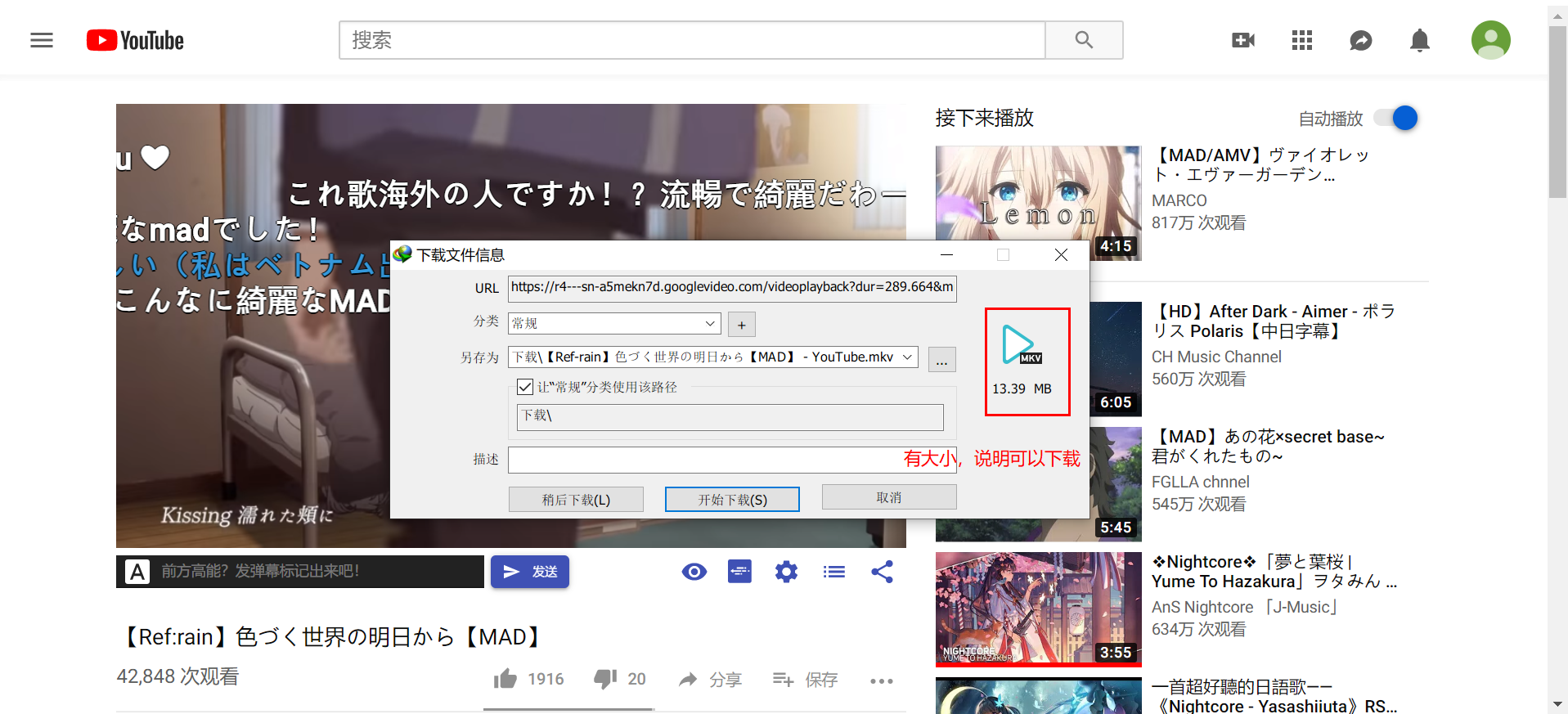Click 开始下载(S) start download button

coord(732,499)
